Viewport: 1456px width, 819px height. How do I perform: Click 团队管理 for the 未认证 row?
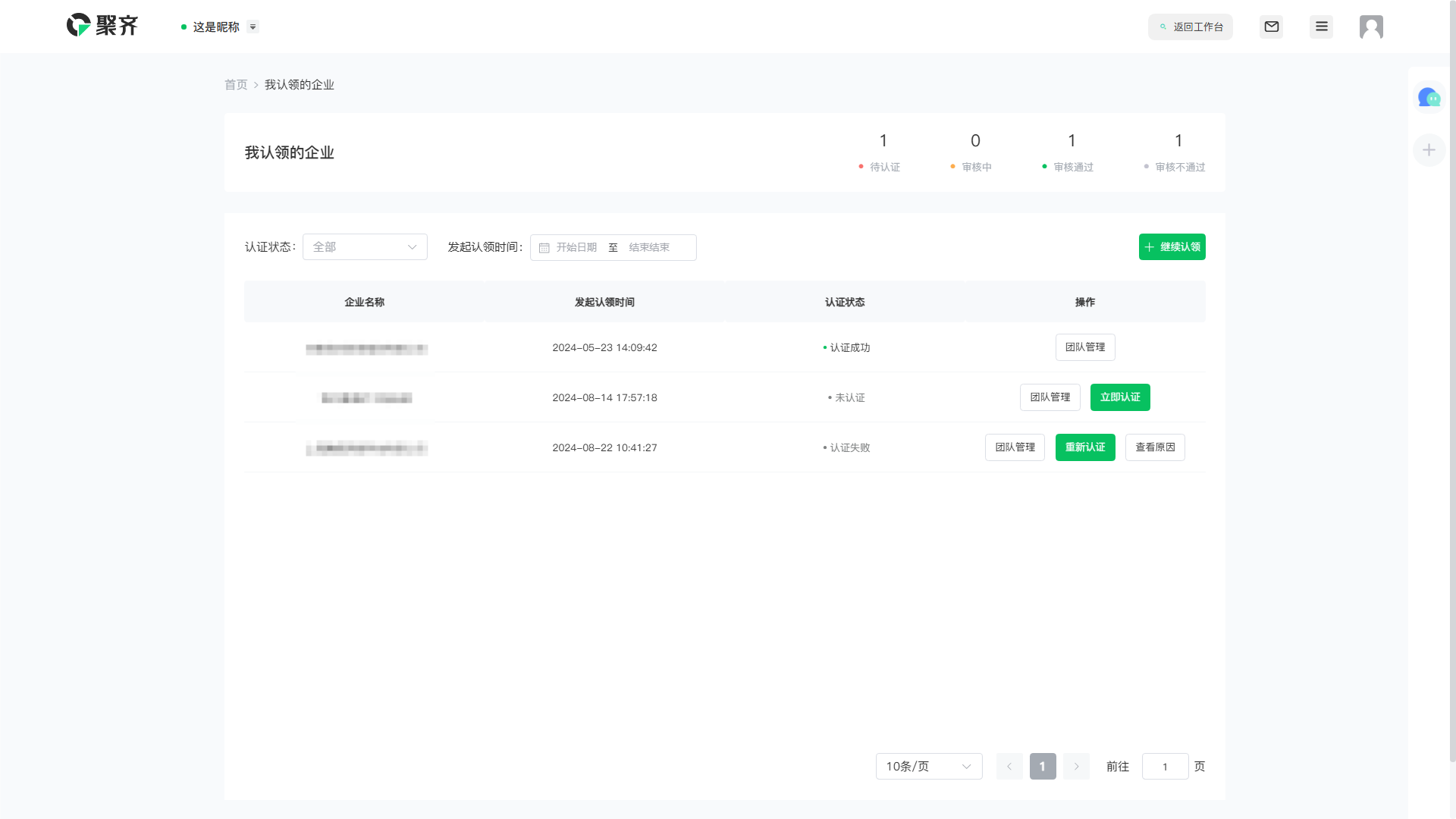click(x=1050, y=397)
